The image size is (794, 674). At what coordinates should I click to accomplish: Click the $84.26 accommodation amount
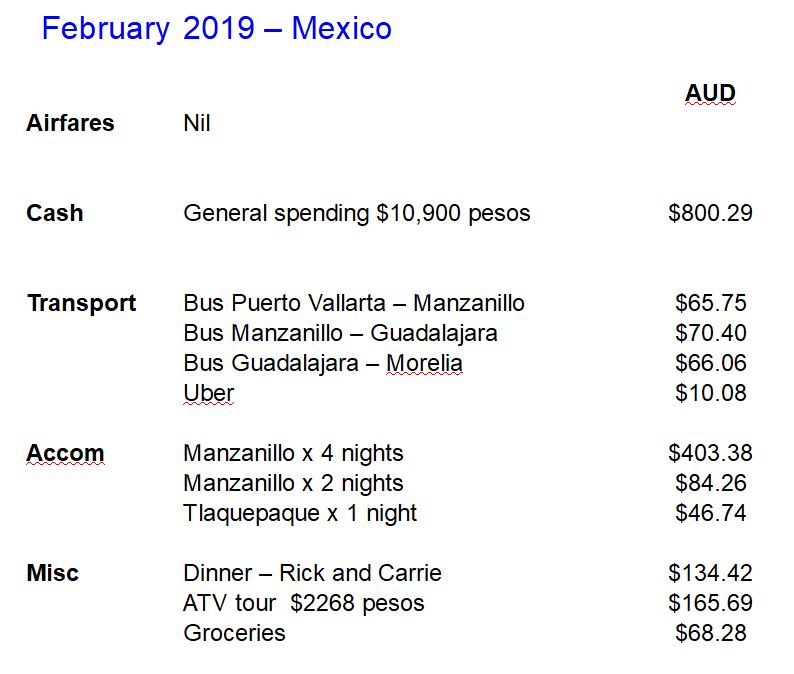(710, 483)
